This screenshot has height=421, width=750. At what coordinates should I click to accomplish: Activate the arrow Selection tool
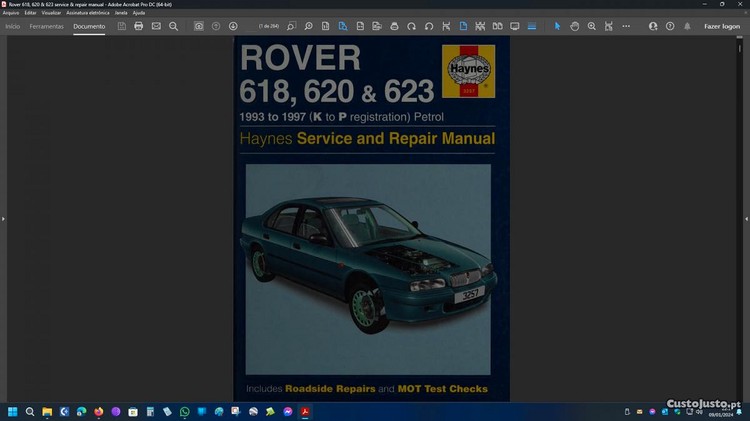pyautogui.click(x=558, y=26)
